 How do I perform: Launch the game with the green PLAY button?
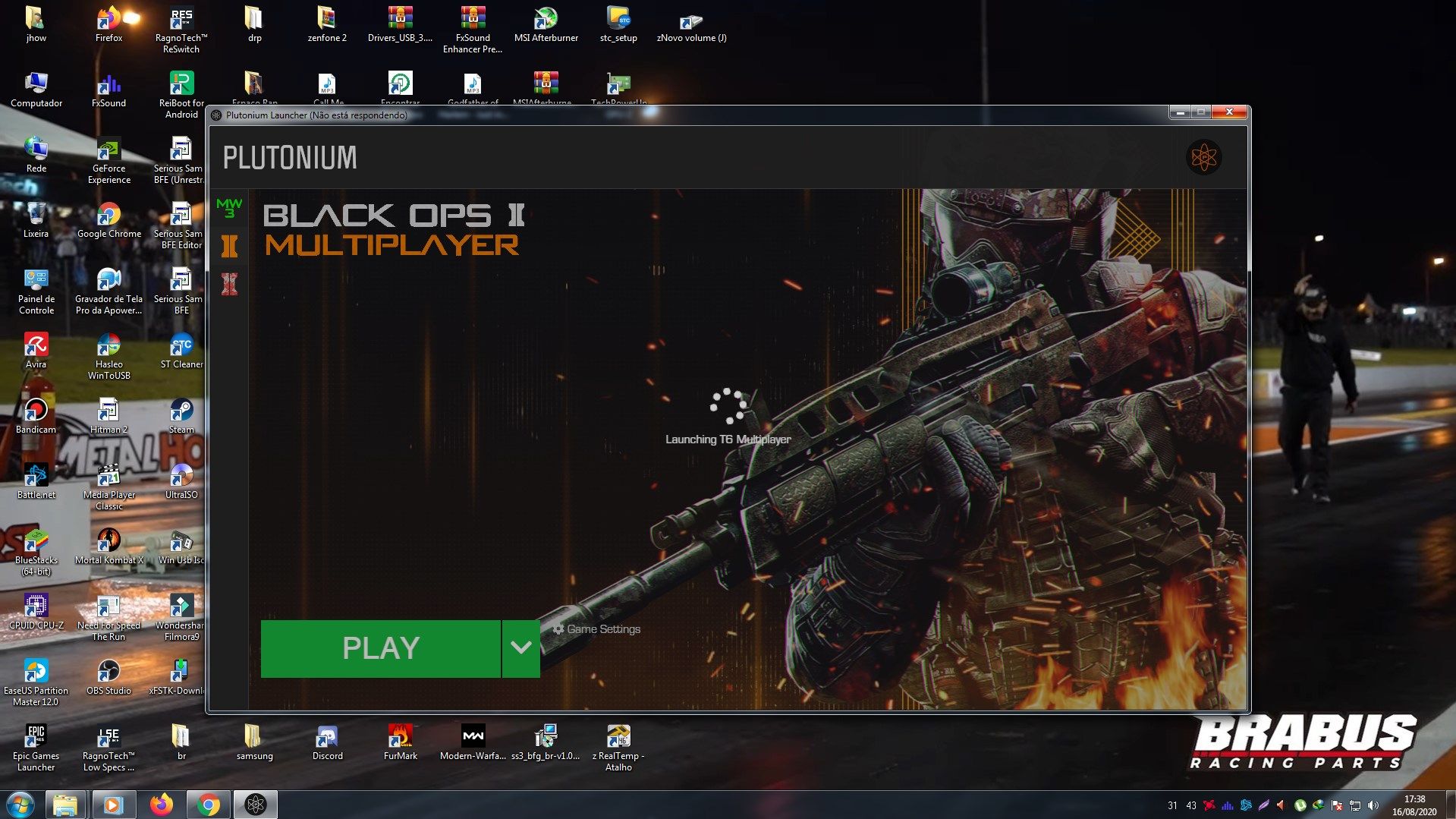(380, 648)
